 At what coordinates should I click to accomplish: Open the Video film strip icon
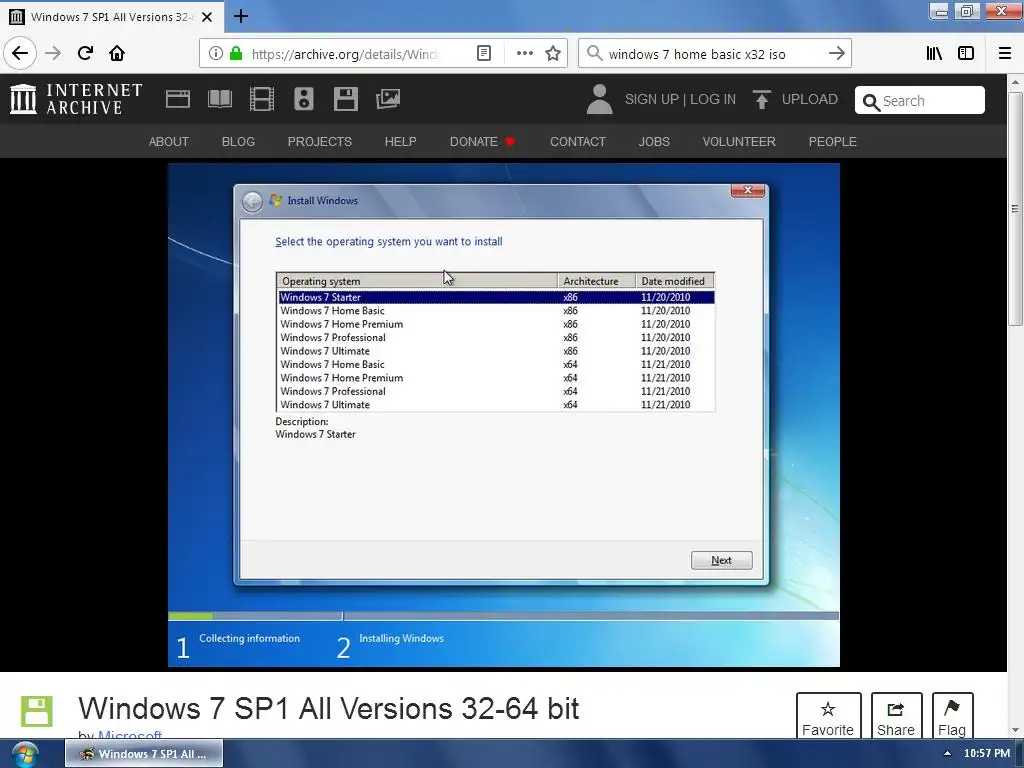coord(262,99)
